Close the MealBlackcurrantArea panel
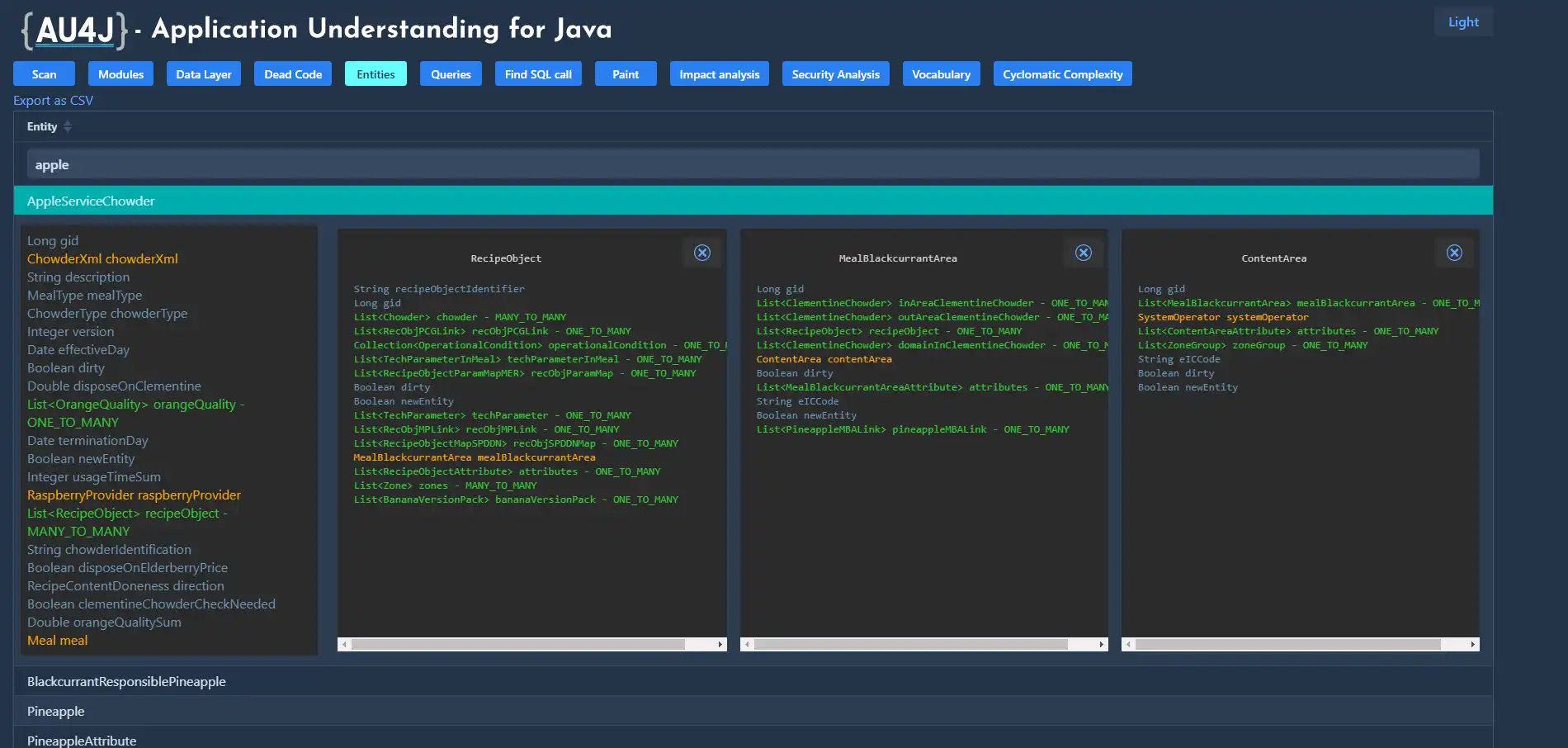1568x748 pixels. pyautogui.click(x=1083, y=253)
